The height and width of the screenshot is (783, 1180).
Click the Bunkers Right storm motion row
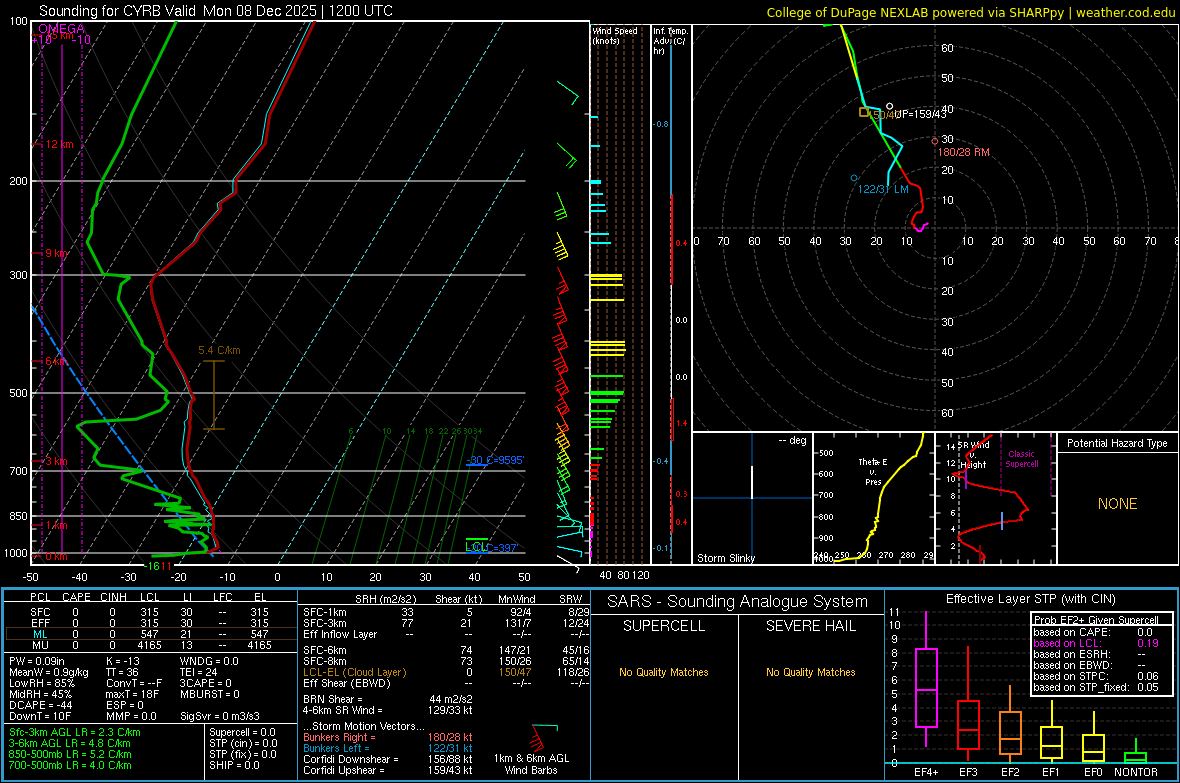click(x=388, y=738)
